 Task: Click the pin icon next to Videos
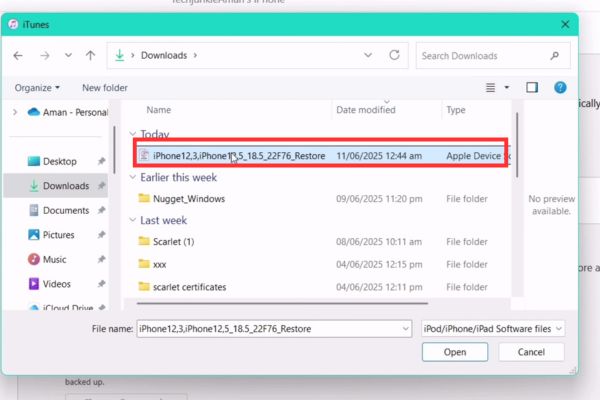point(101,284)
